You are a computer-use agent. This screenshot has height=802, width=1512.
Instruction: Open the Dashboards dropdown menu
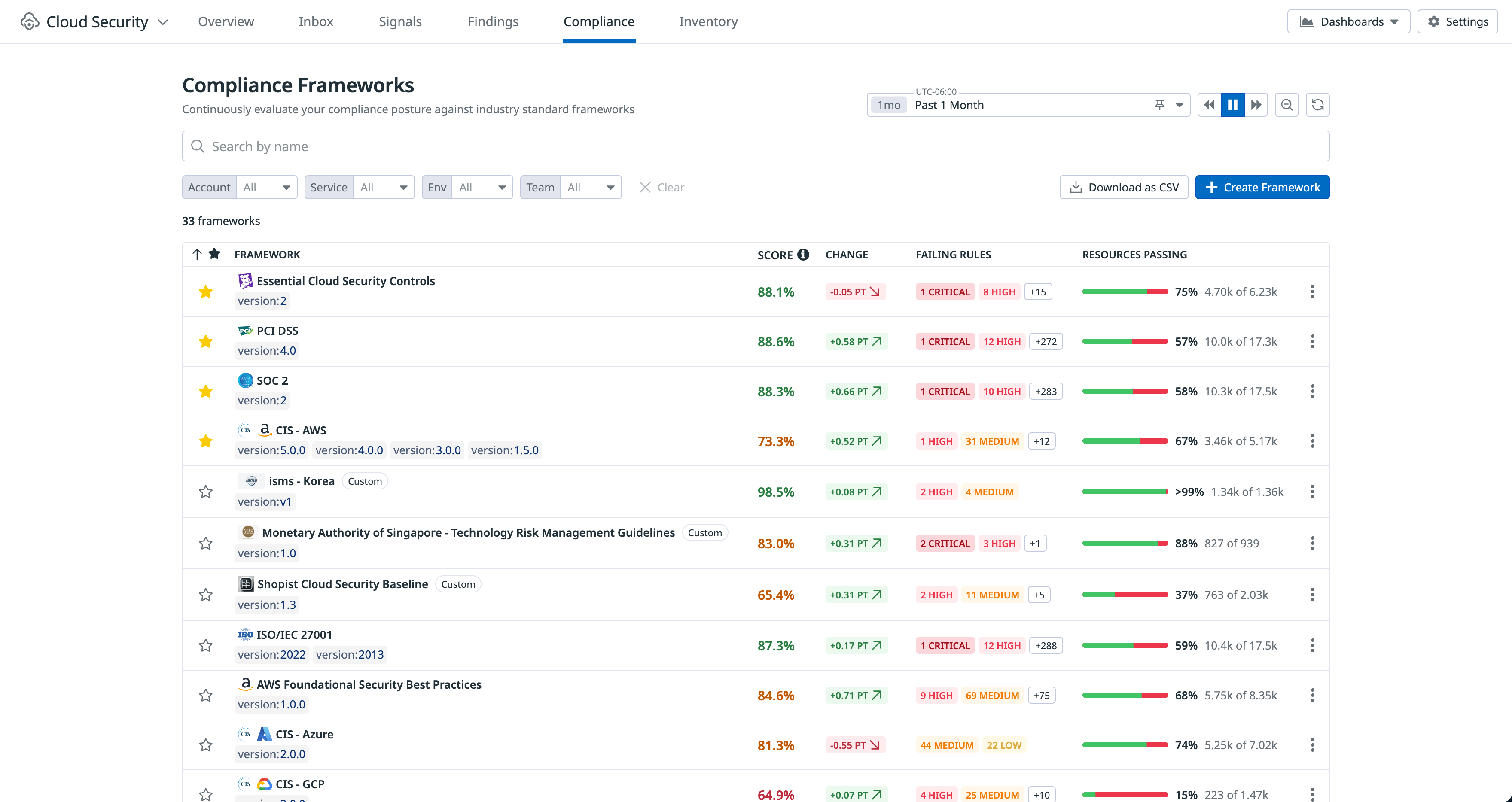1348,22
